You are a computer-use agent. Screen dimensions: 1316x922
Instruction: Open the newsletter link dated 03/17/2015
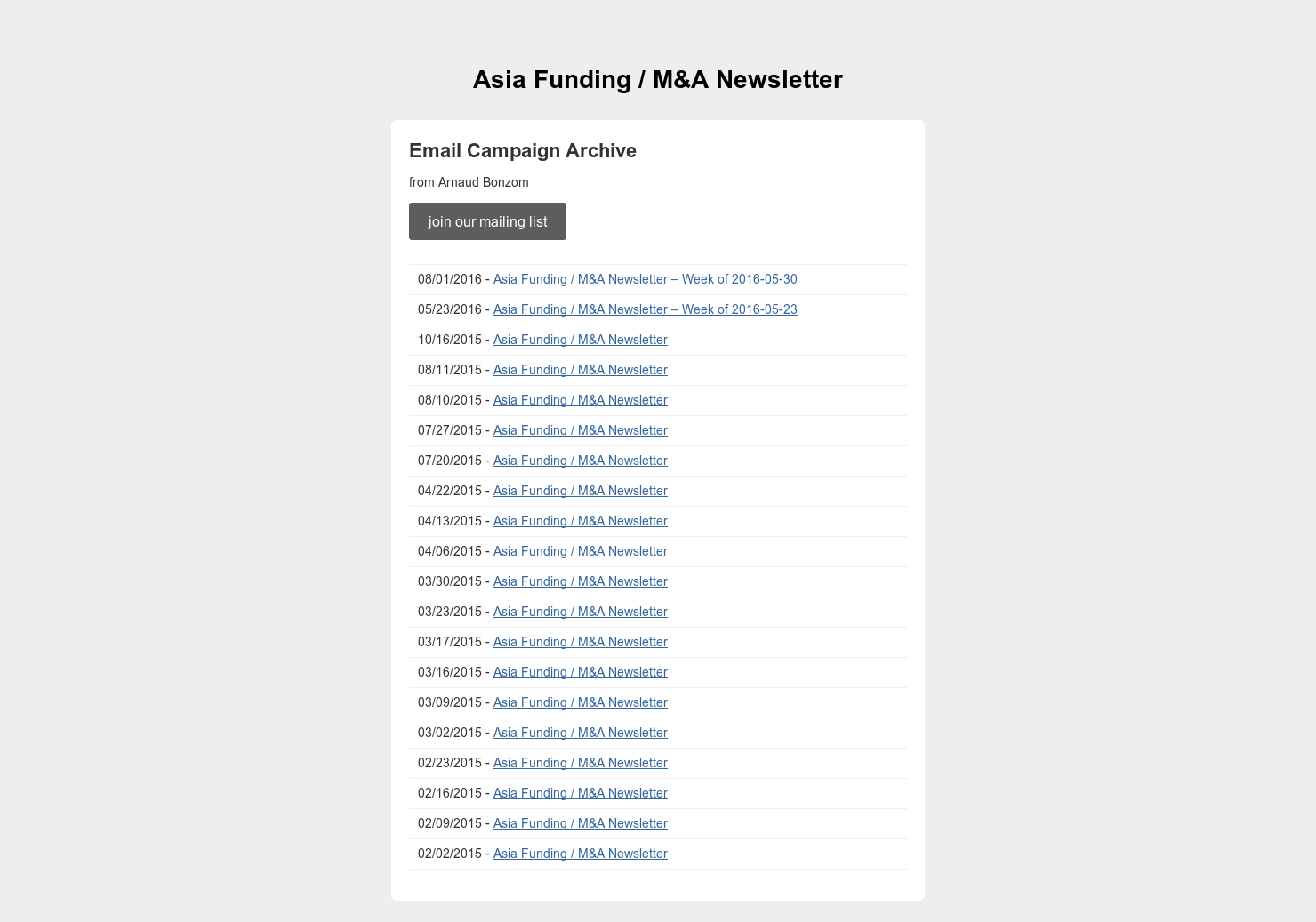click(x=581, y=642)
